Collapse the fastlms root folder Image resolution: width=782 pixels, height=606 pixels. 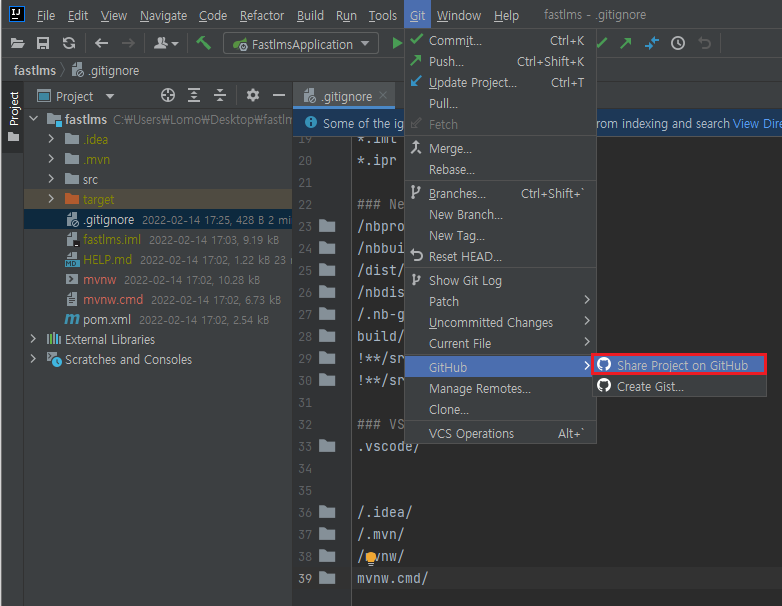tap(34, 119)
